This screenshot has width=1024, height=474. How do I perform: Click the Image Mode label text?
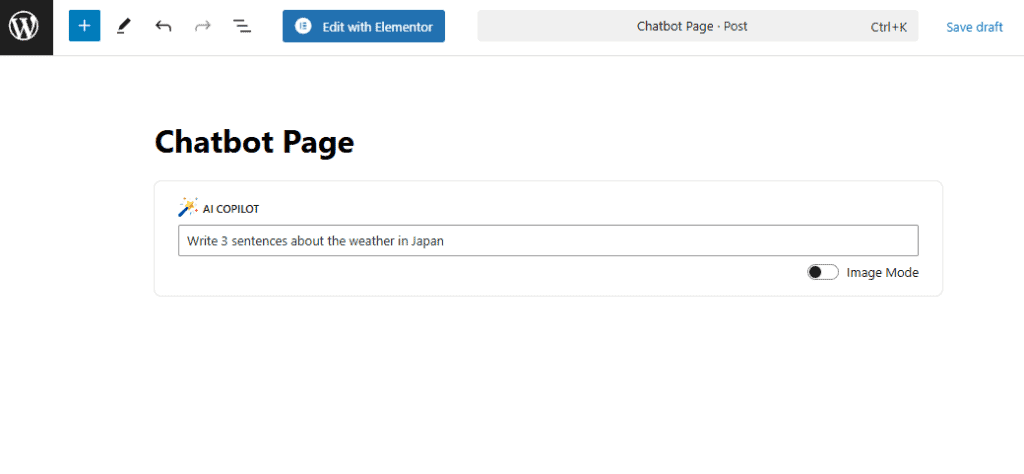click(x=882, y=273)
